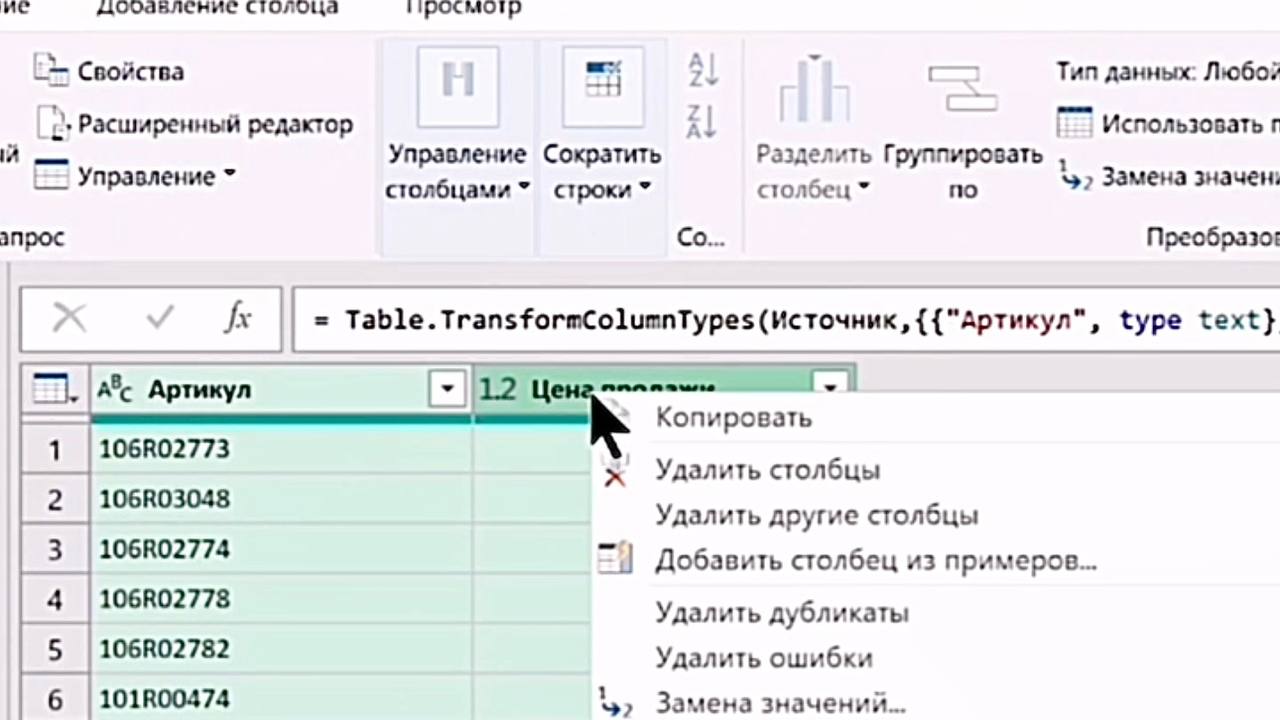Choose Удалить столбцы from the context menu
Image resolution: width=1280 pixels, height=720 pixels.
click(767, 470)
